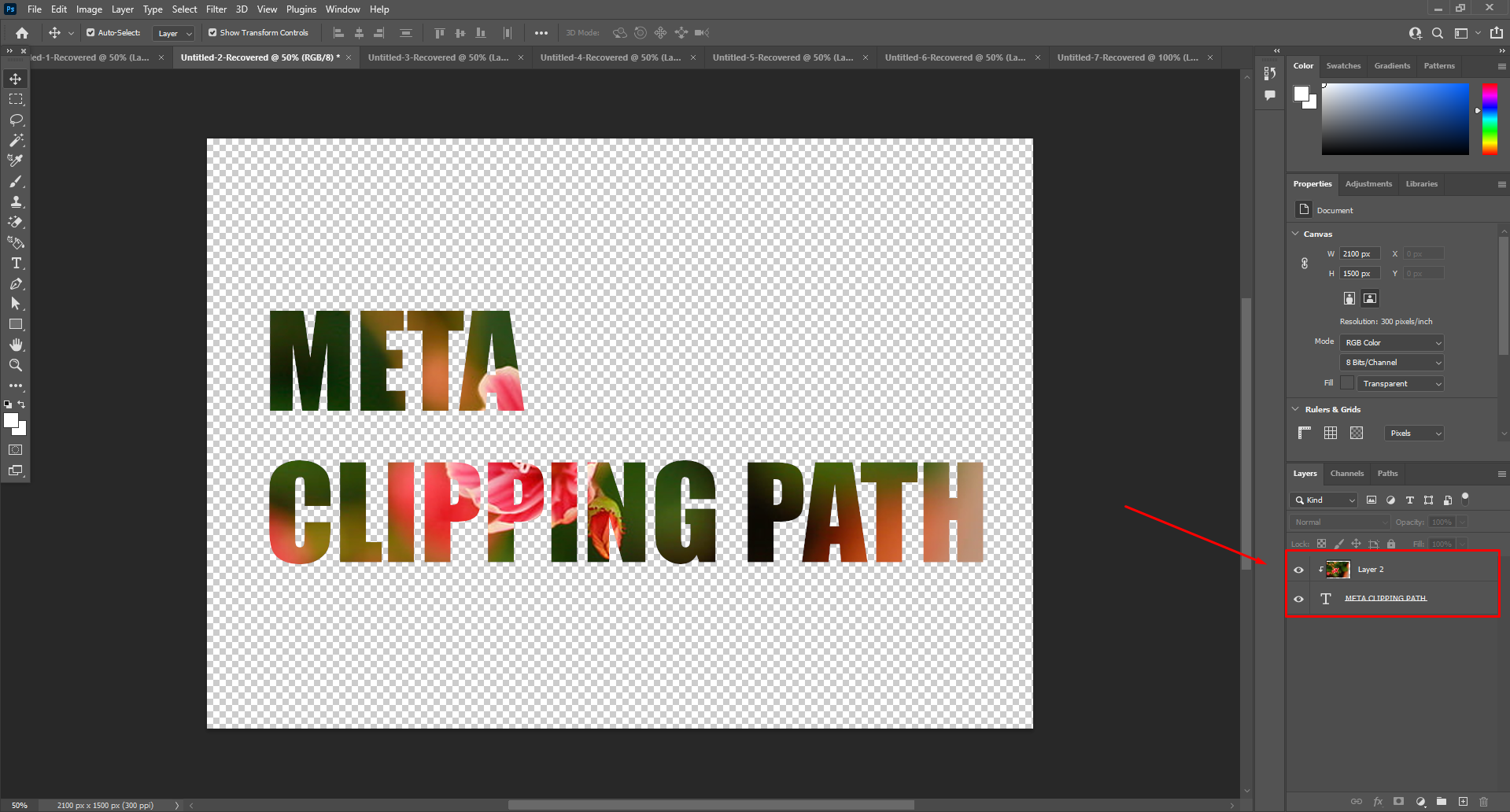
Task: Select the Zoom tool
Action: pos(16,364)
